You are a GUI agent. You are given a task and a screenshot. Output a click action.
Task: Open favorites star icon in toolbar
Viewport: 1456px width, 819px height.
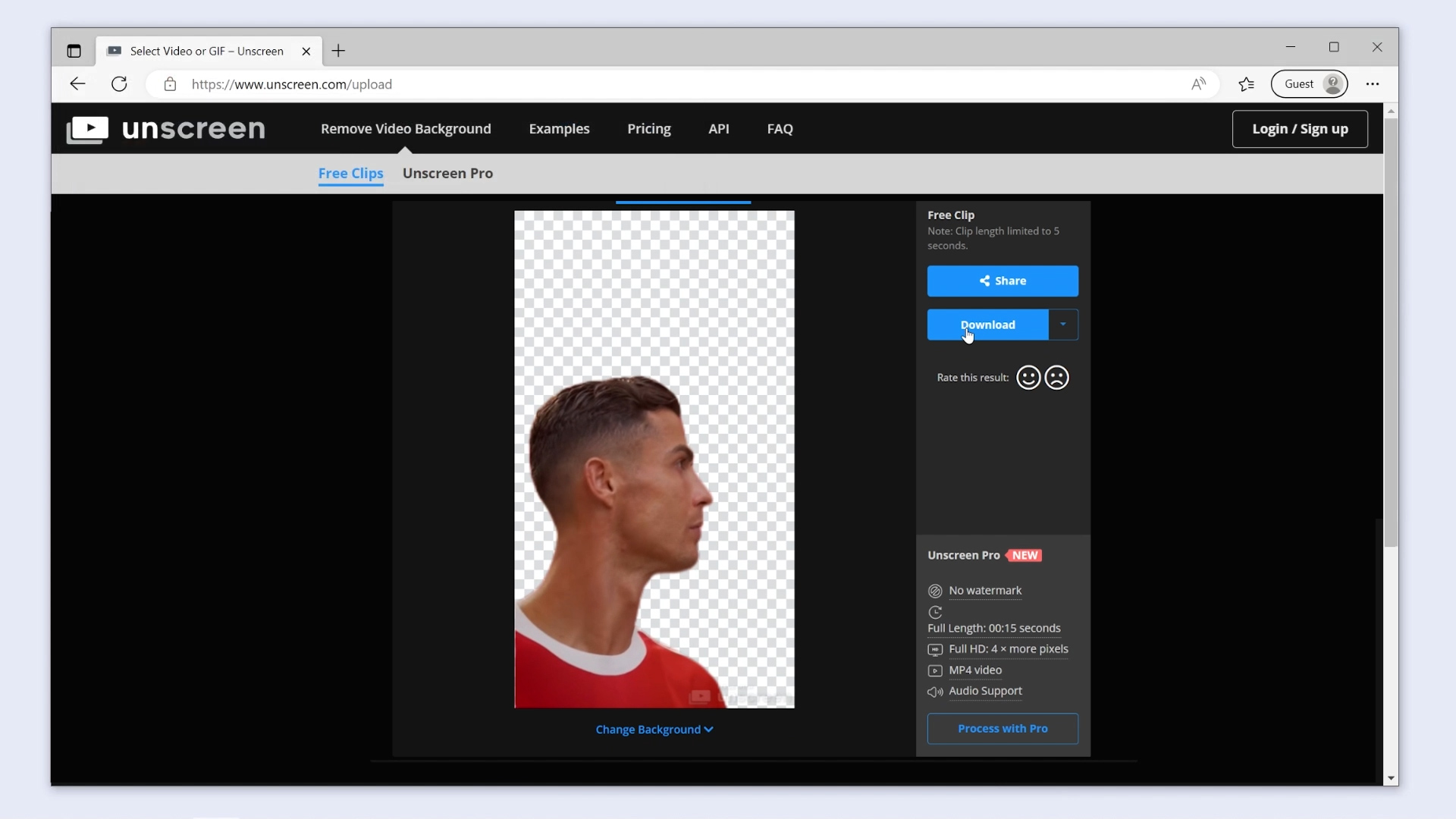(x=1246, y=84)
